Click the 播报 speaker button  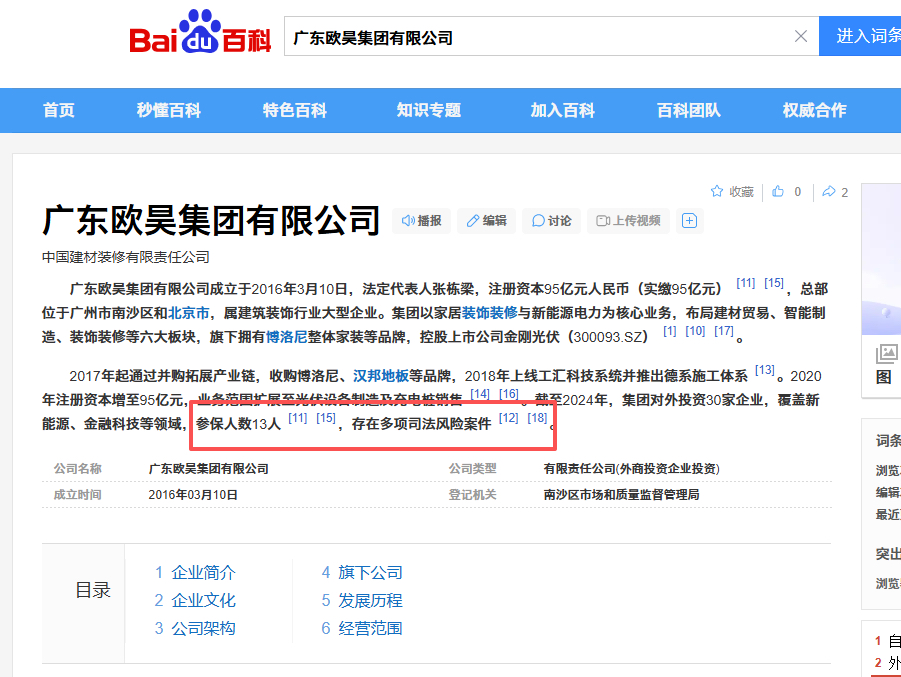click(x=421, y=221)
